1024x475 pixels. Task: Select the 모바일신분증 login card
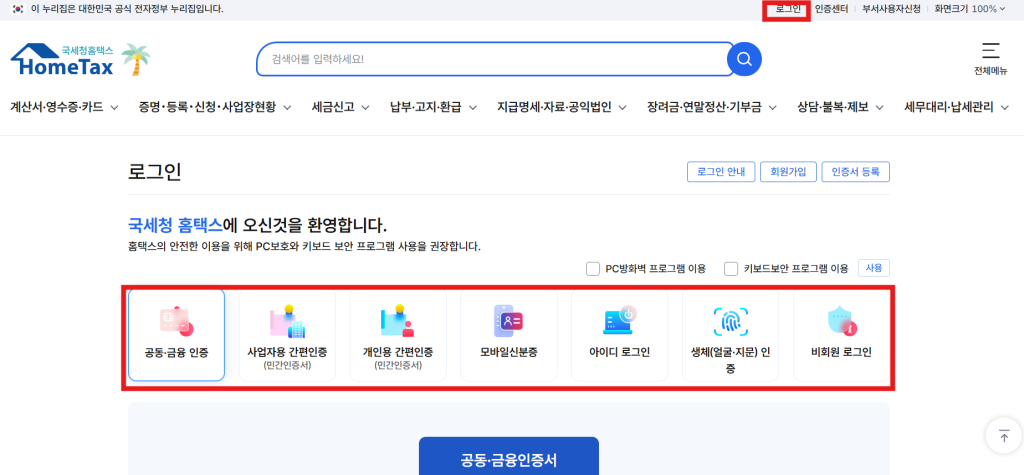pos(509,335)
